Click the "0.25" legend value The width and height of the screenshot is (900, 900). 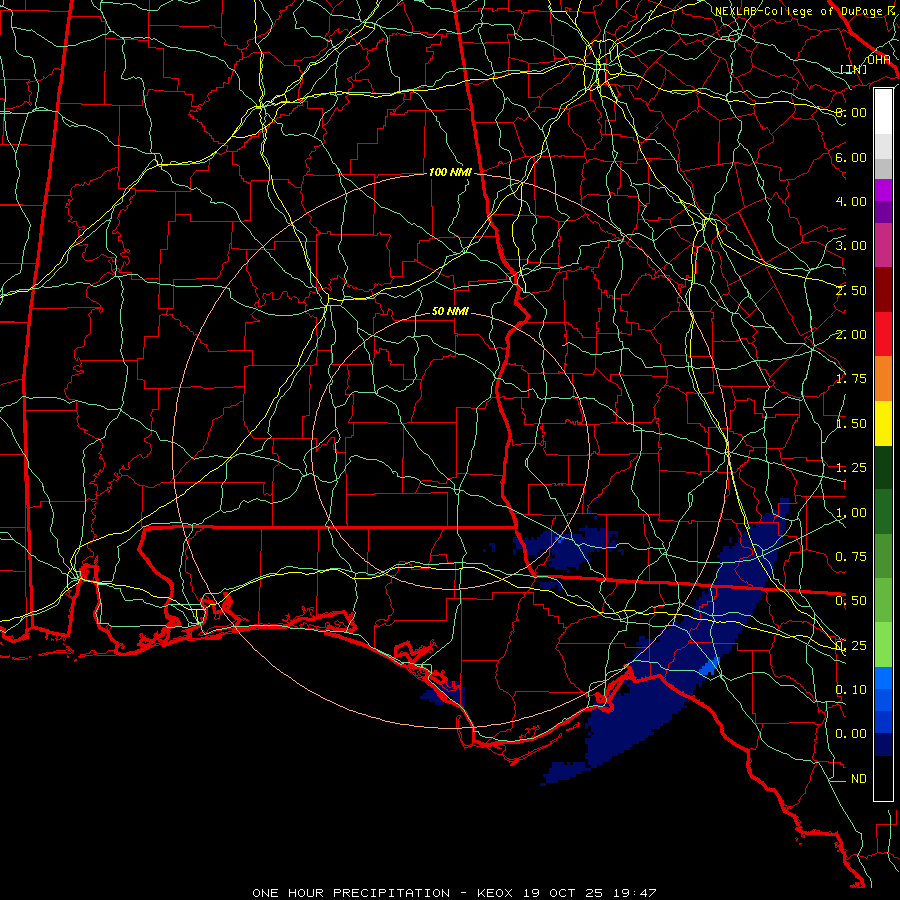coord(851,646)
